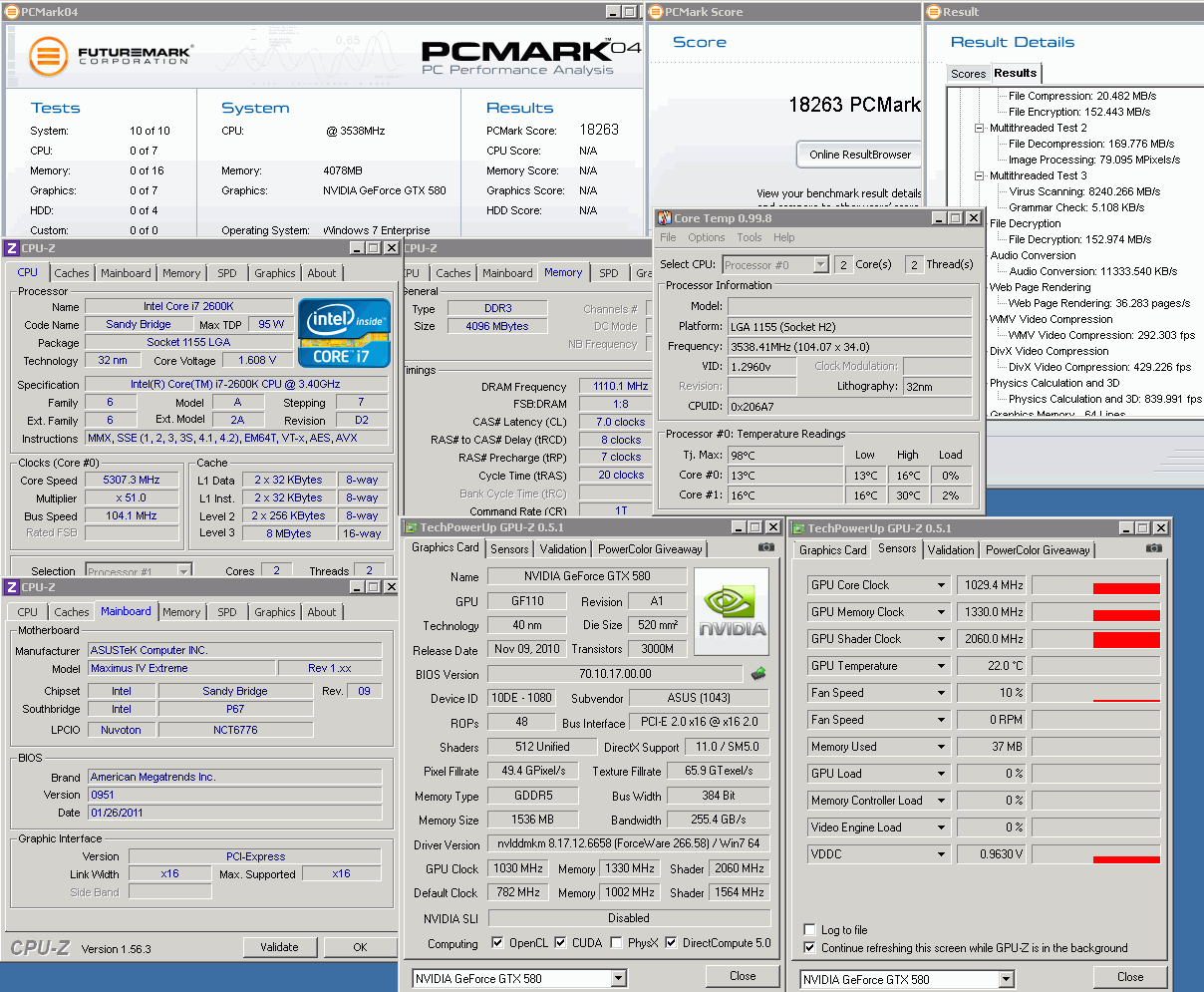Click Z icon of CPU-Z window showing Mainboard tab

click(x=11, y=587)
